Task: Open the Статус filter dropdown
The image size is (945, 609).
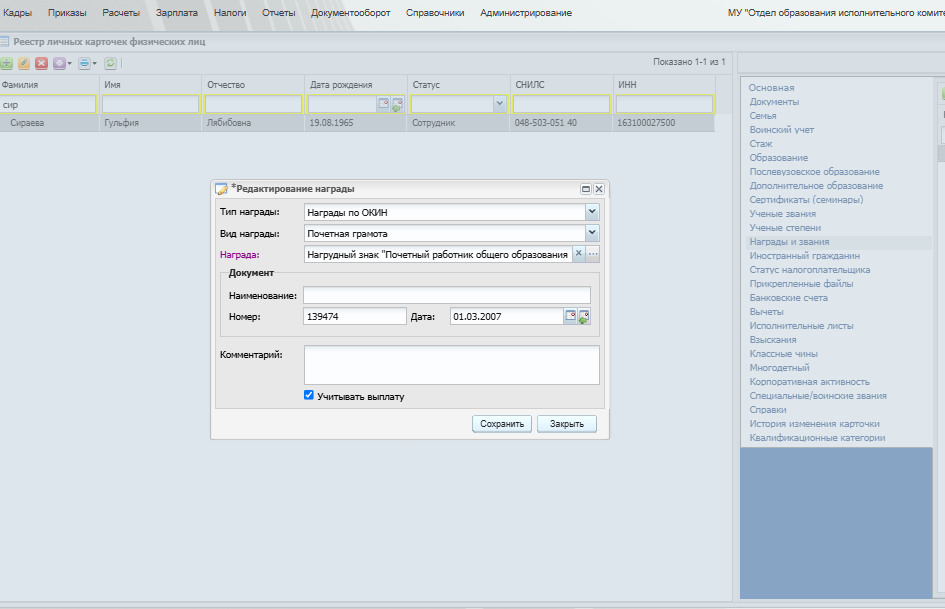Action: tap(499, 104)
